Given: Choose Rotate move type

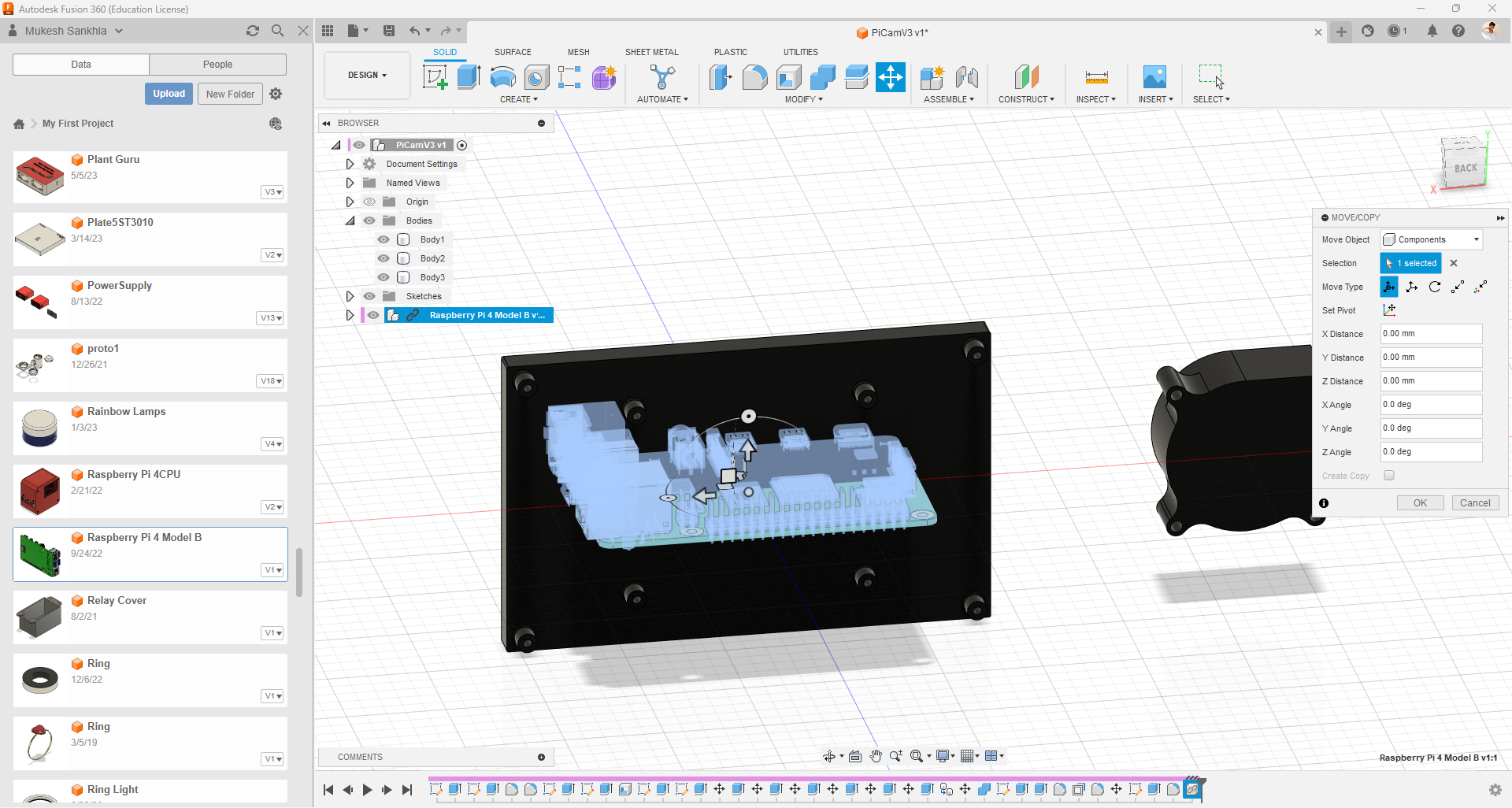Looking at the screenshot, I should pos(1435,287).
